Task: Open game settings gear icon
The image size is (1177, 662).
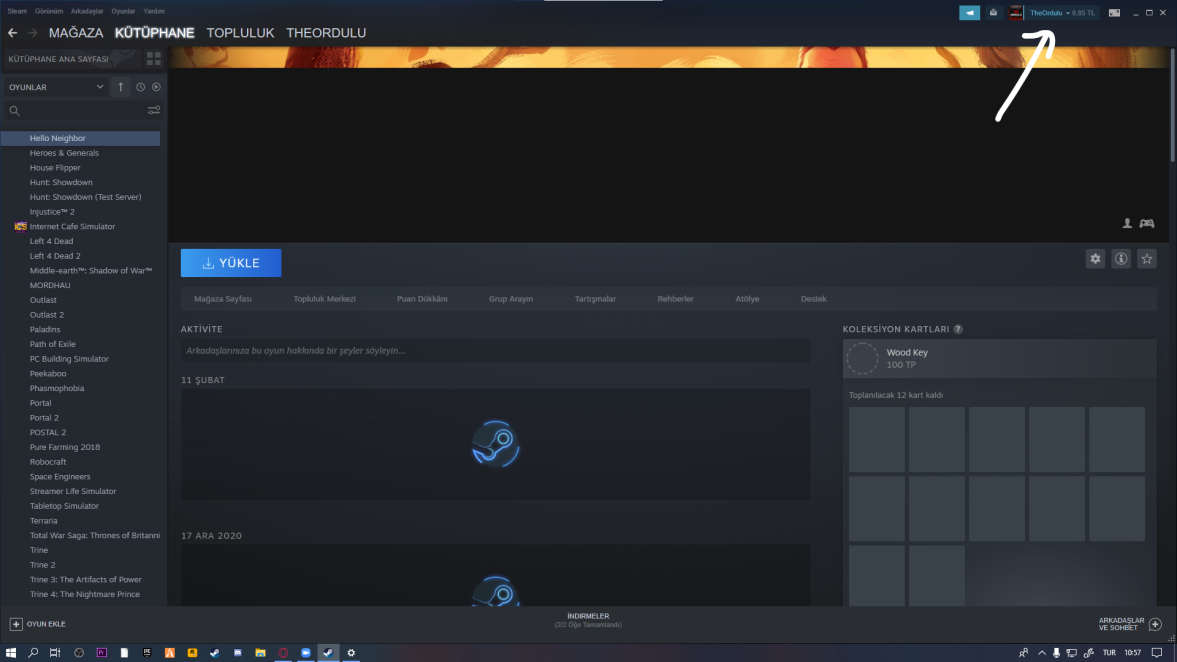Action: [1095, 259]
